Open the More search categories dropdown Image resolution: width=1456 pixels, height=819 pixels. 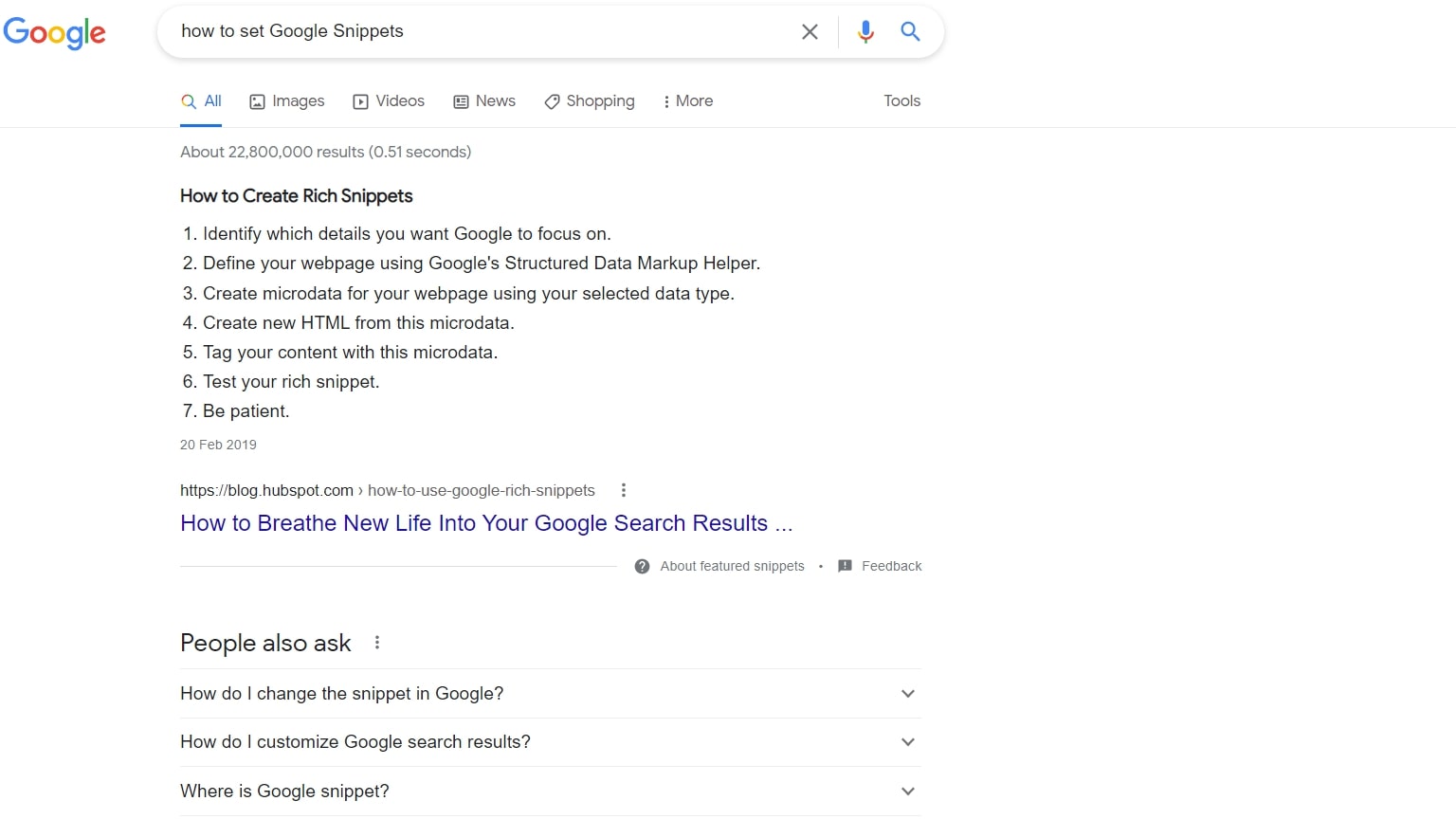tap(687, 100)
